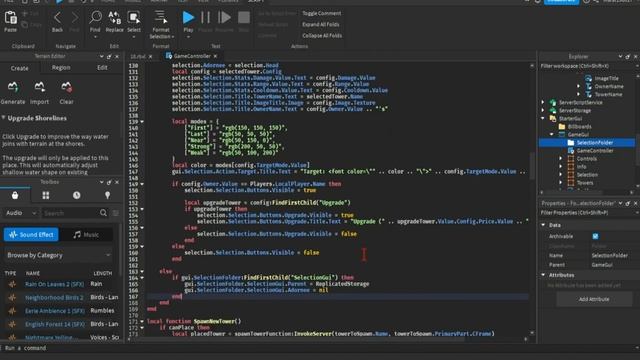Start playtest with Play button
Screen dimensions: 640x360
coord(188,18)
